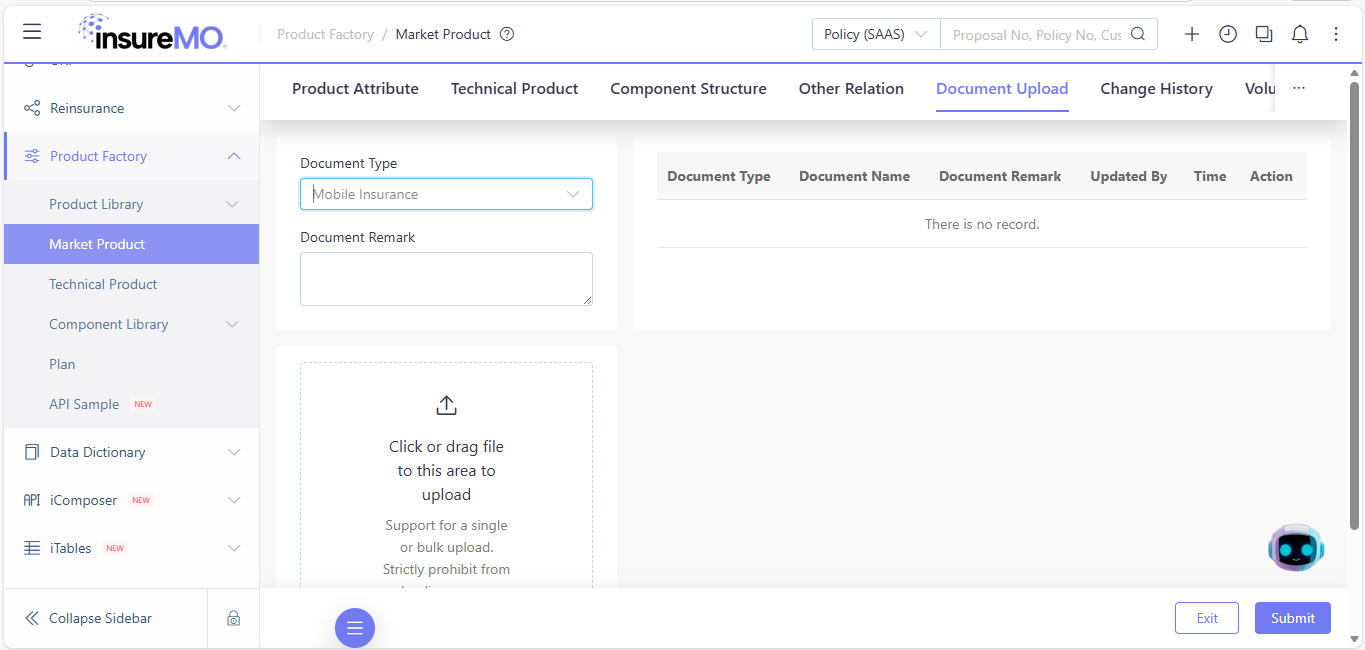Click the round purple menu button

[355, 628]
